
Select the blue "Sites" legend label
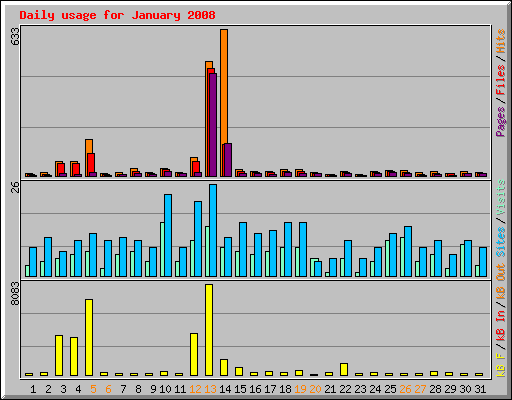tap(501, 242)
